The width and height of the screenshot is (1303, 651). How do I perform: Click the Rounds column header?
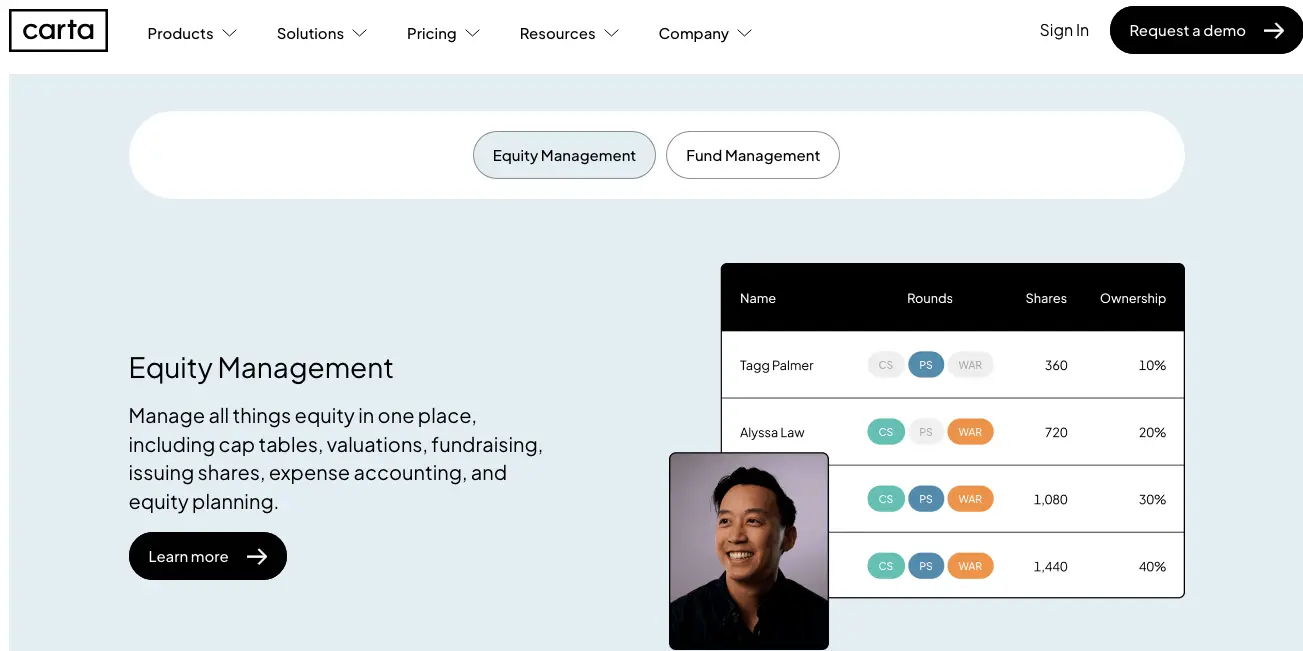pos(930,298)
